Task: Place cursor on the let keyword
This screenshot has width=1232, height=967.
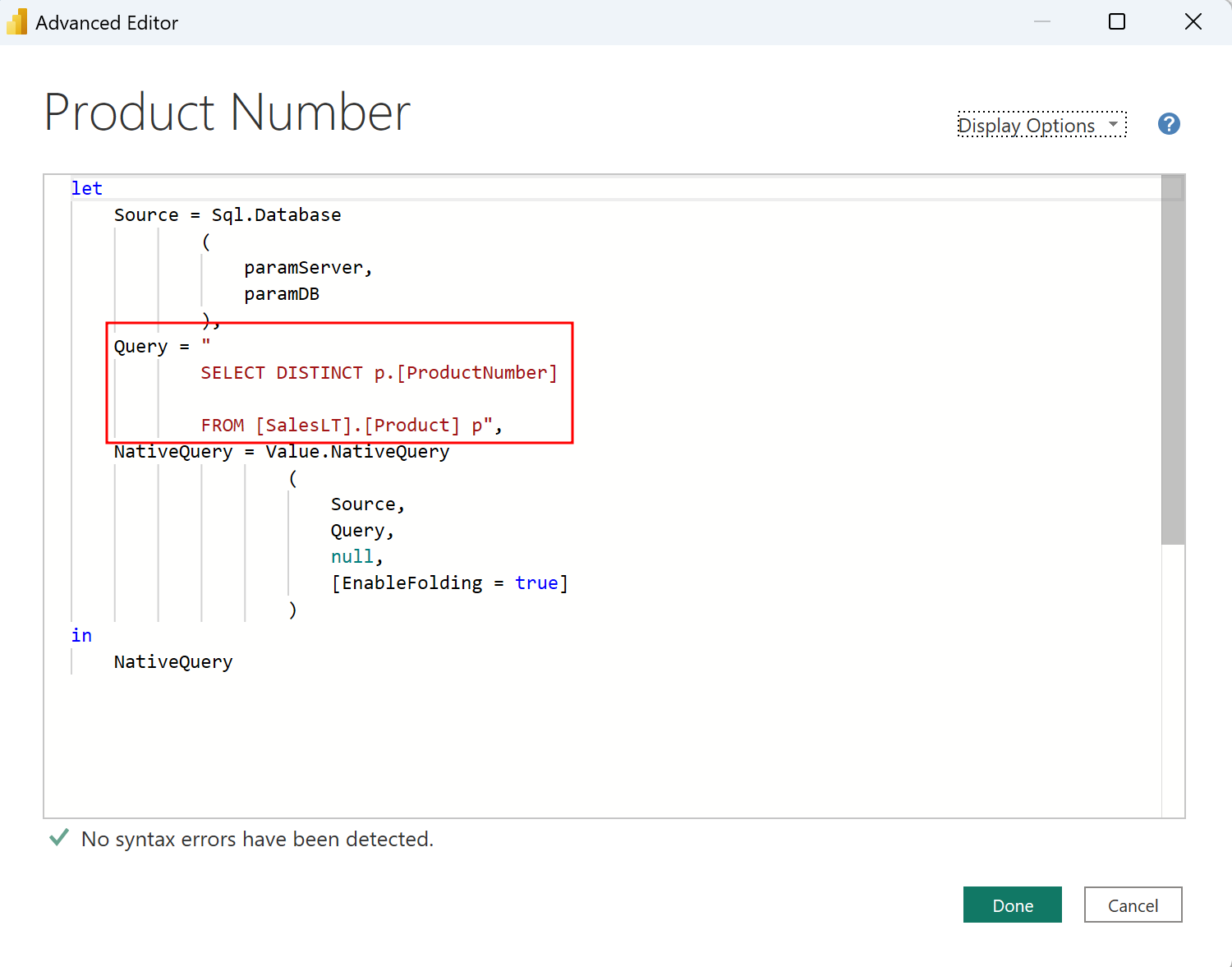Action: point(86,188)
